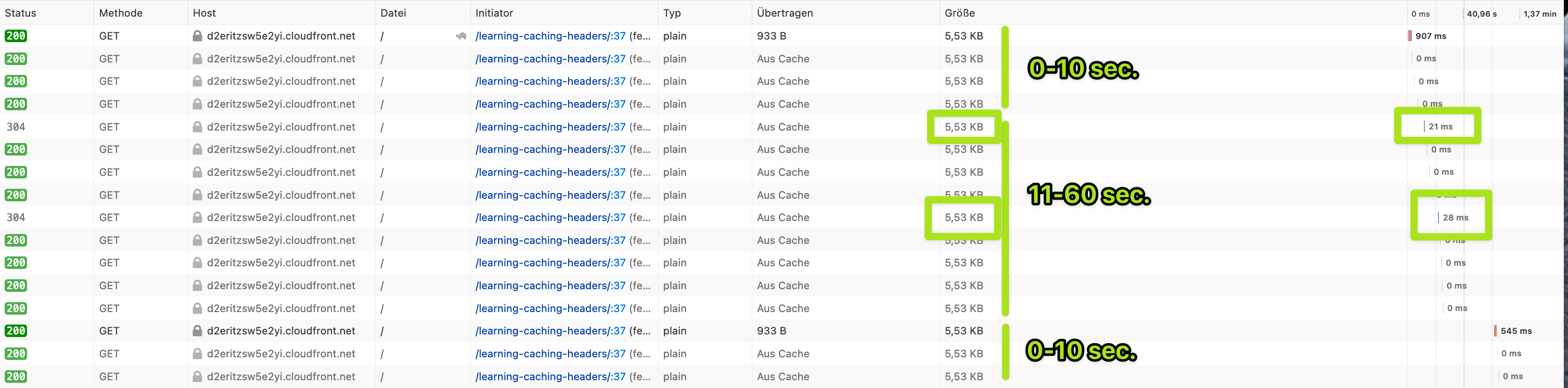Sort by the Typ column header

tap(672, 13)
